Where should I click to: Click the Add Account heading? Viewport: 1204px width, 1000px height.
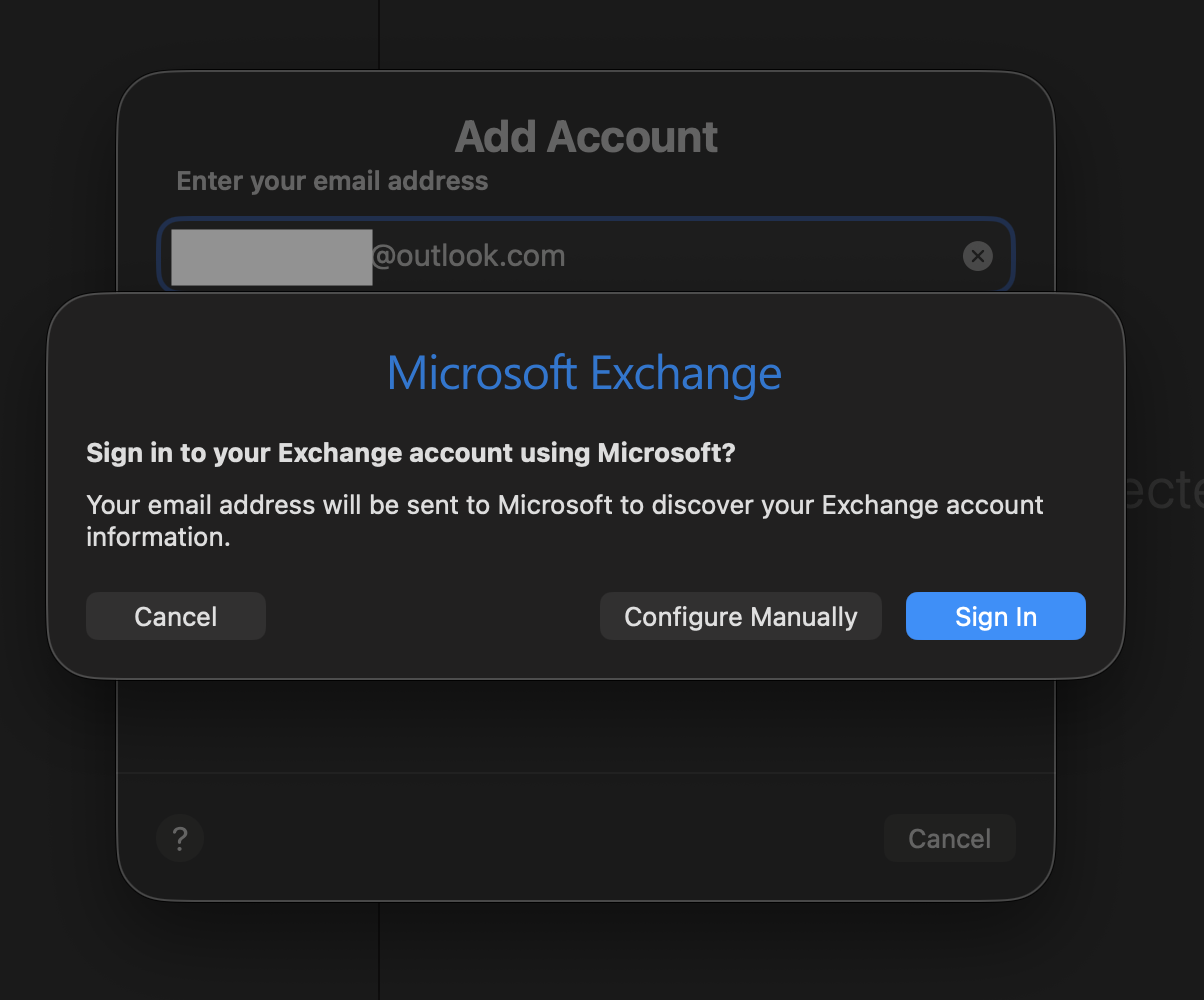(x=586, y=137)
